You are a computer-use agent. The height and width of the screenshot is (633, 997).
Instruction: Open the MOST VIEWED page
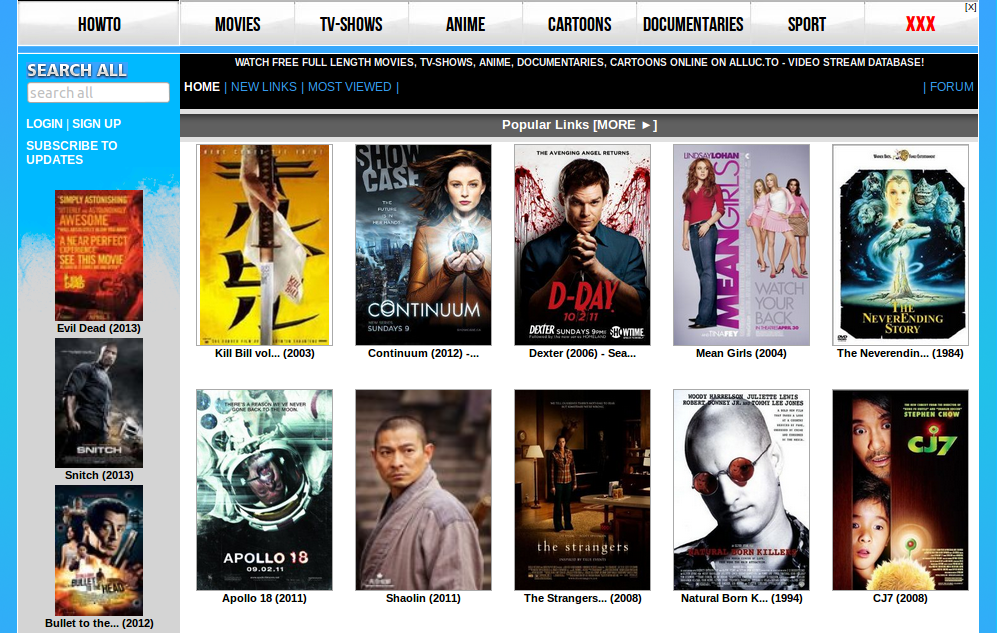[x=350, y=87]
